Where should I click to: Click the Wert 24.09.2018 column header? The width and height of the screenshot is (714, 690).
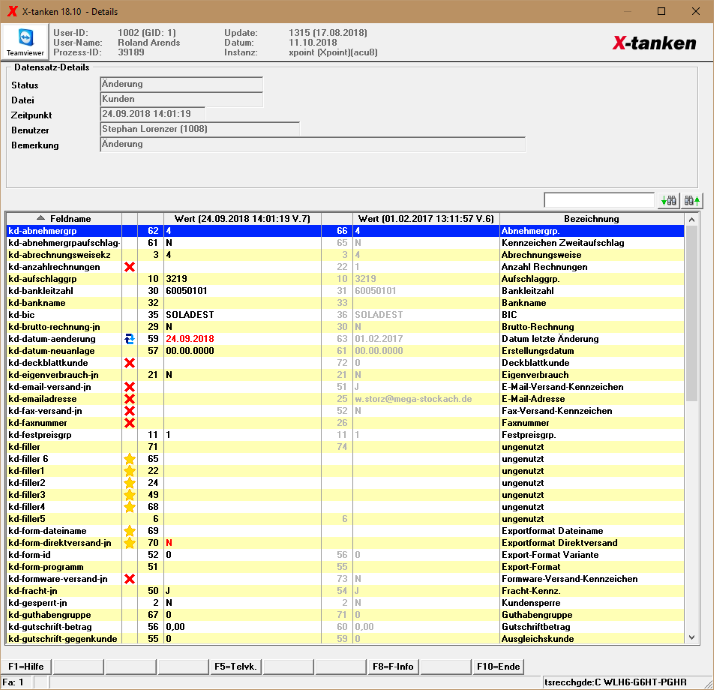[x=242, y=219]
